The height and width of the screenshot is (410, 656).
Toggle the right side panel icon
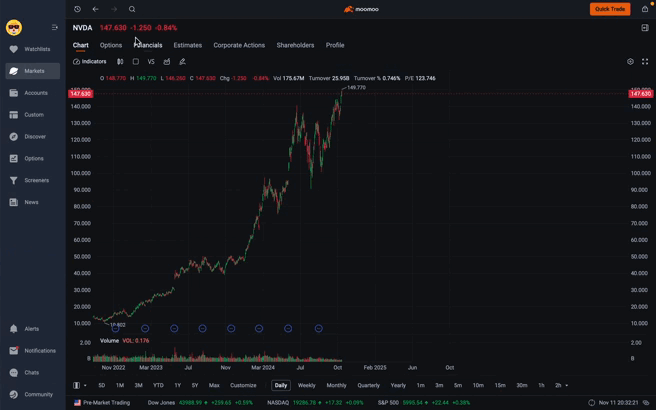pos(645,28)
